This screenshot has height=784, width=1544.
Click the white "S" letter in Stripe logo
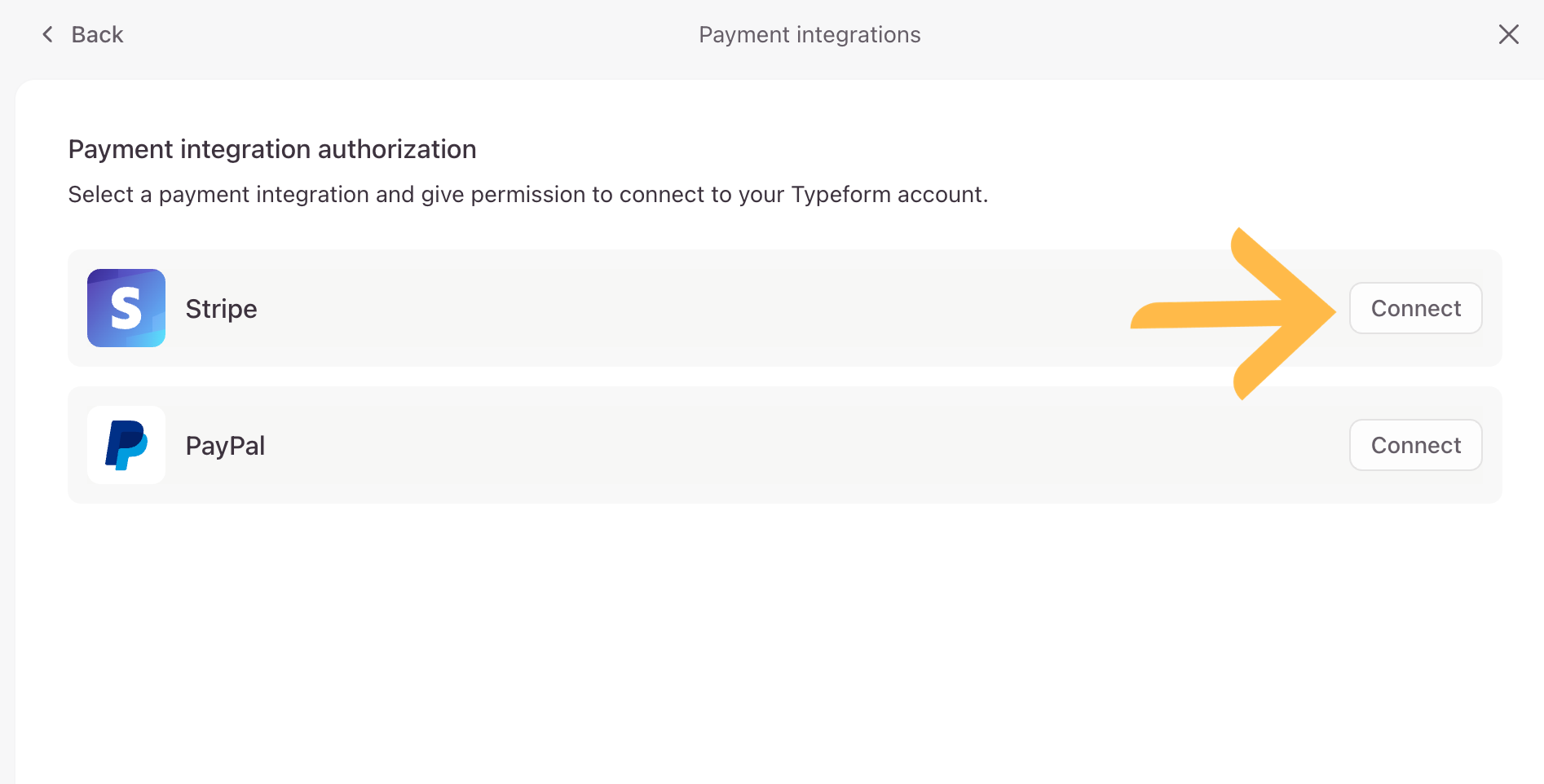tap(126, 309)
